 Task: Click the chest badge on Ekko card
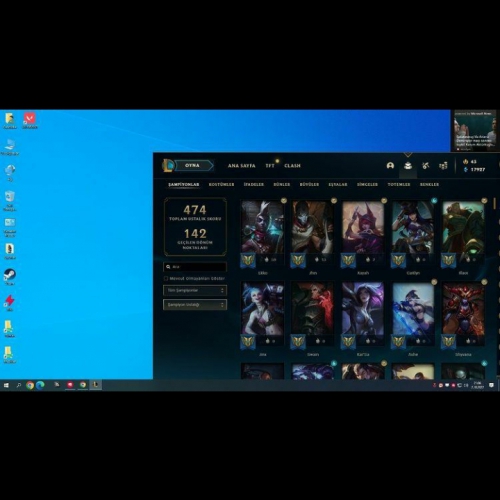284,201
